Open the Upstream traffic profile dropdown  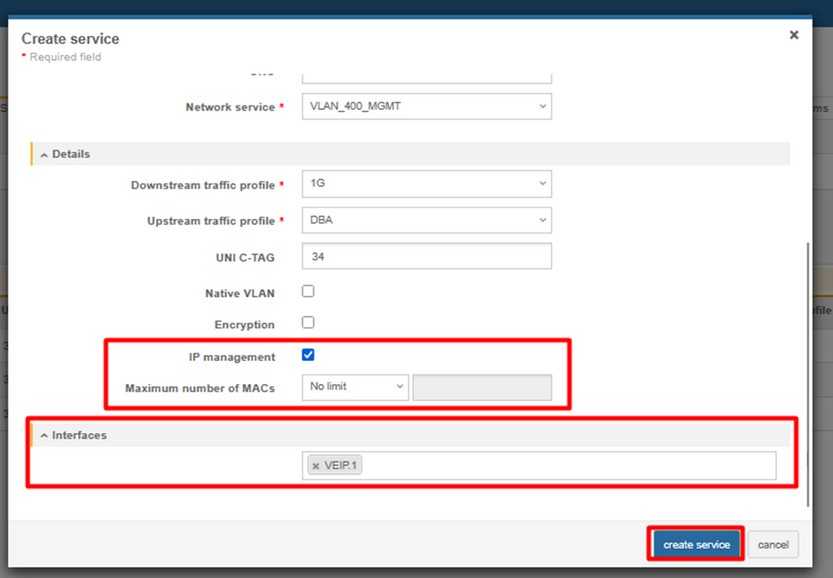(426, 220)
